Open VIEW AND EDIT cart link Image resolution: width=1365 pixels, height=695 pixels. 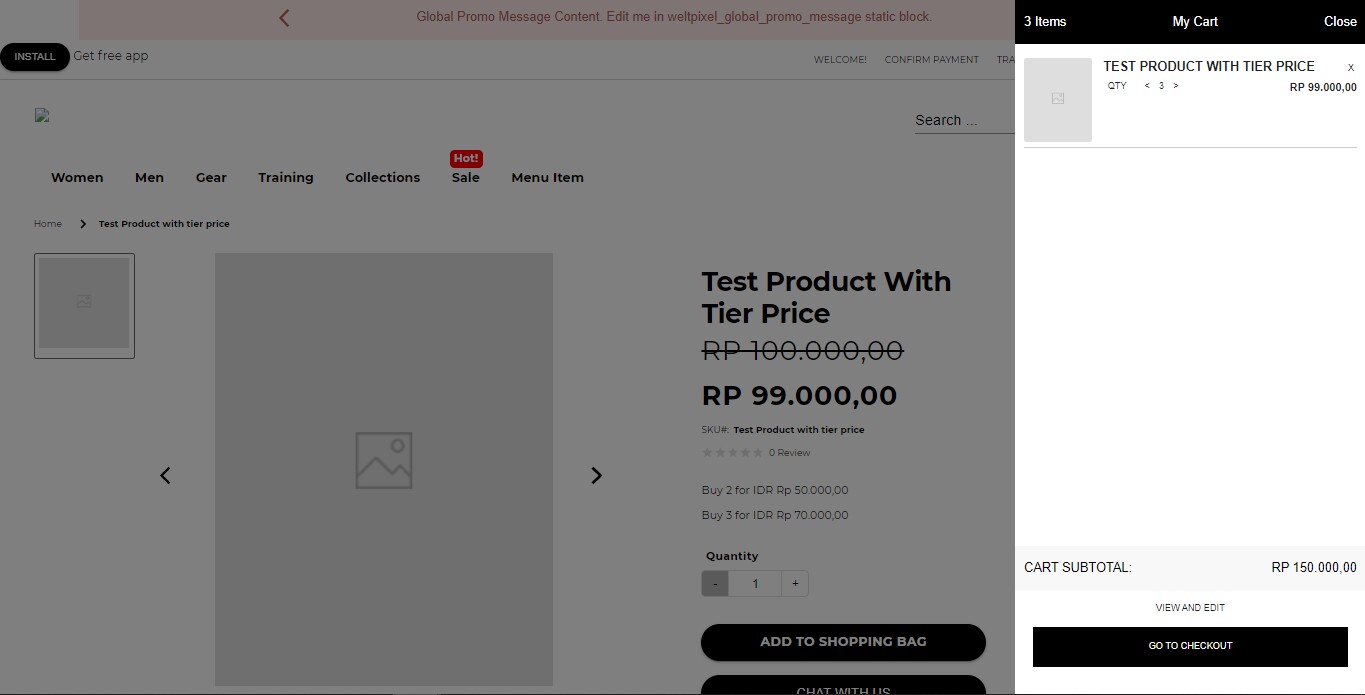tap(1190, 607)
